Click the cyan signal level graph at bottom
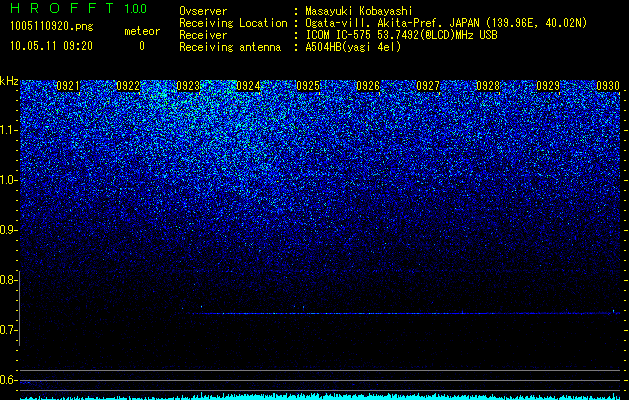Viewport: 629px width, 400px height. tap(320, 396)
